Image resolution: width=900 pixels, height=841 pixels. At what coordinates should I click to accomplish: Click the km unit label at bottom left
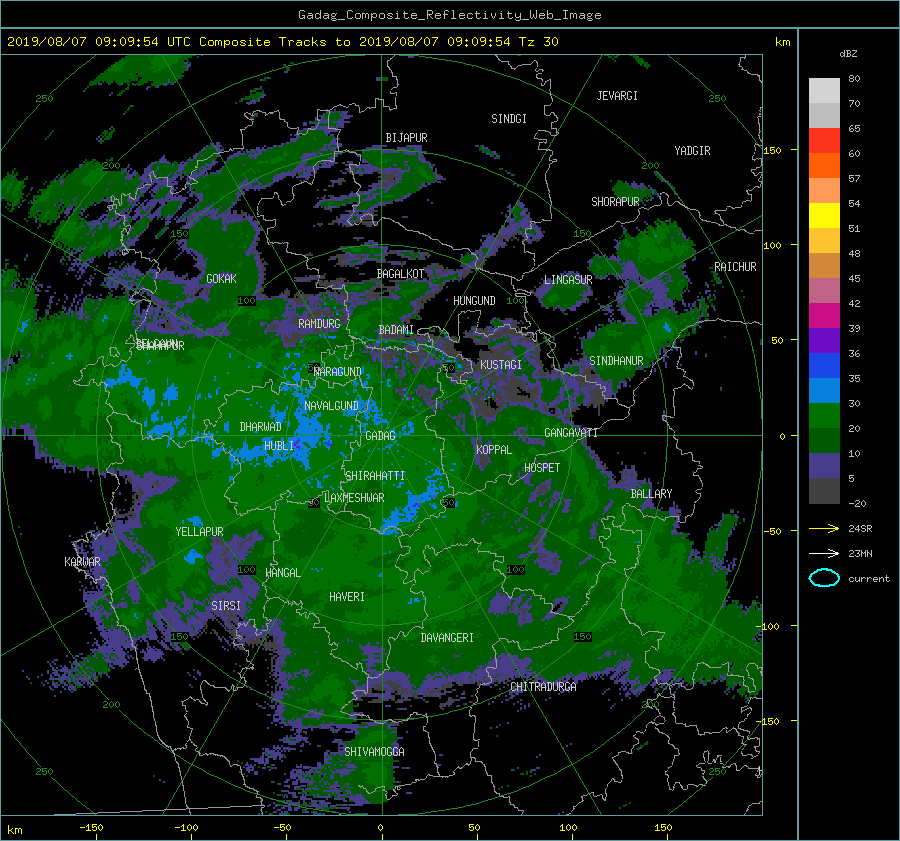(x=15, y=830)
